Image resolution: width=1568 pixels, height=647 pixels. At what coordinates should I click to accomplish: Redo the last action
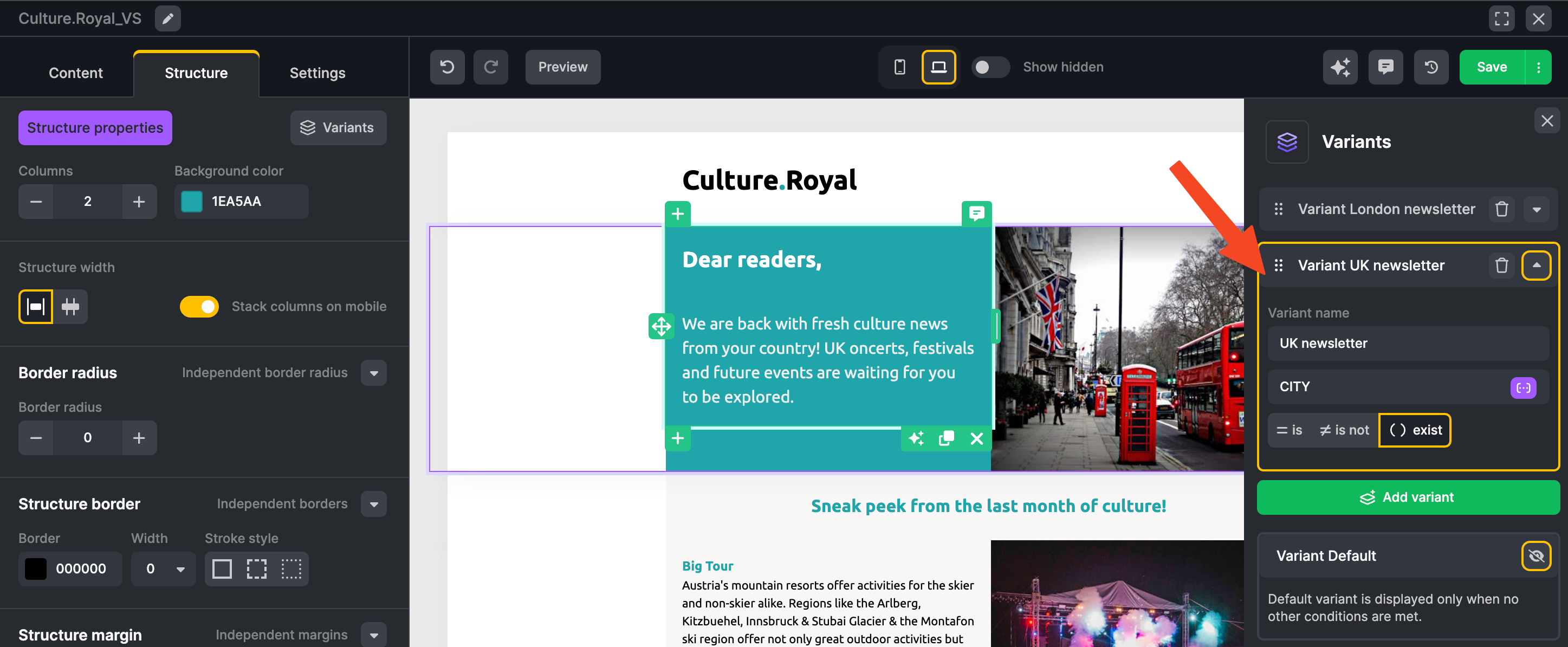pyautogui.click(x=490, y=67)
